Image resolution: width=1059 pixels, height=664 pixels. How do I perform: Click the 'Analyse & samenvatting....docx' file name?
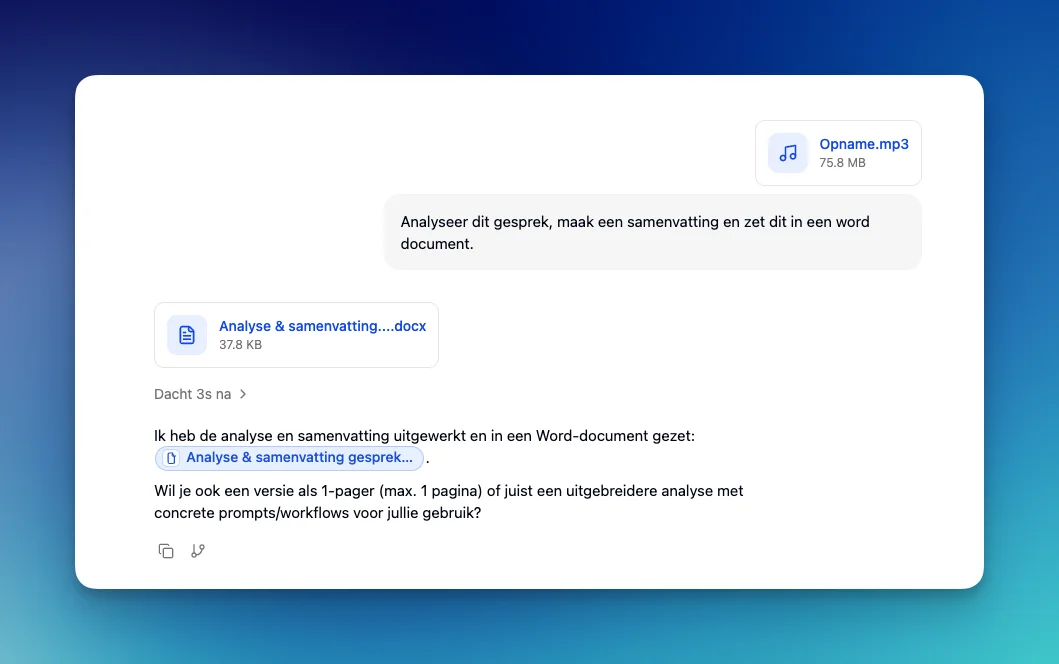point(322,325)
